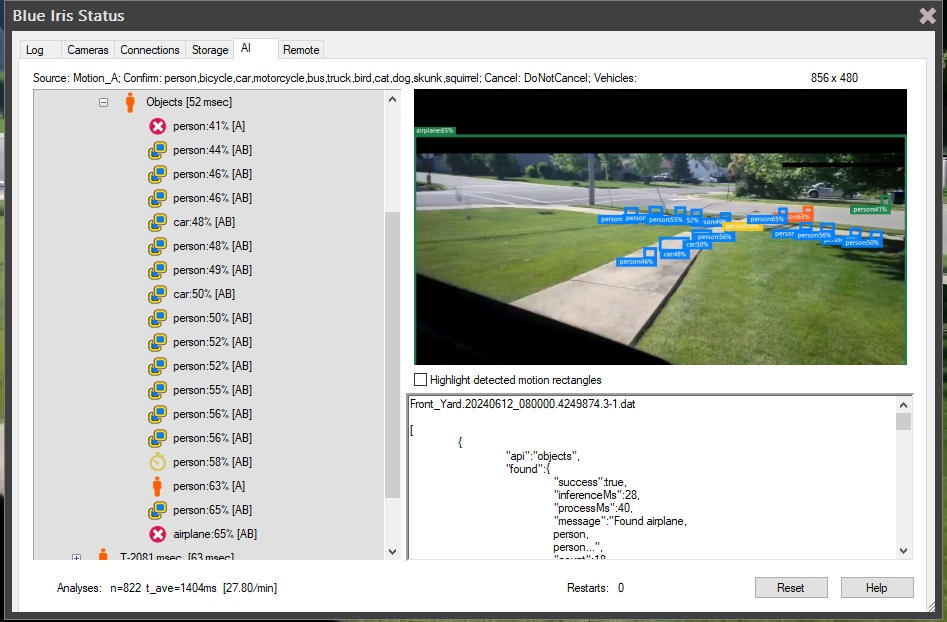Click the Front_Yard .dat filename text
Viewport: 947px width, 622px height.
(522, 404)
